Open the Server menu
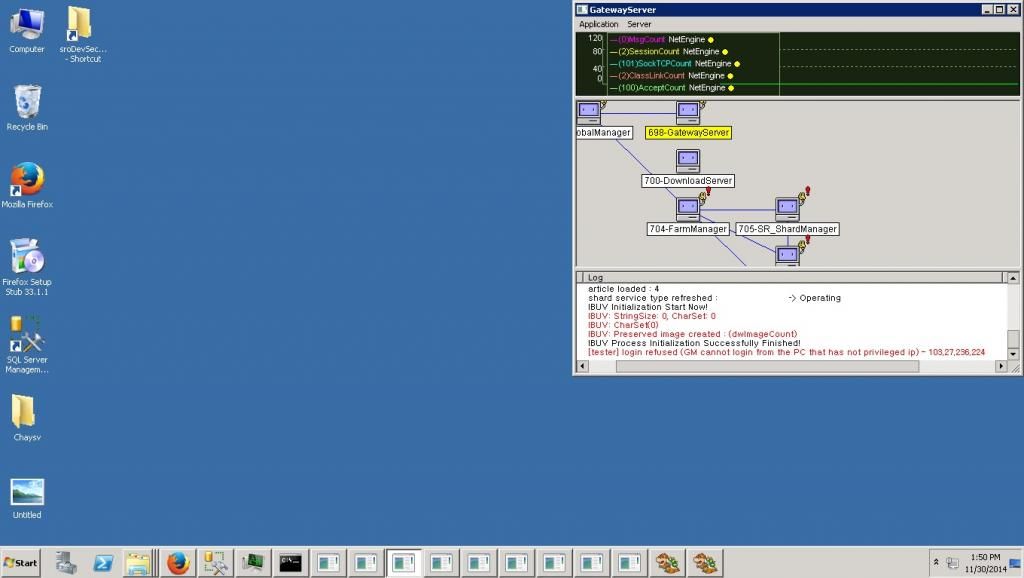The height and width of the screenshot is (578, 1024). pos(639,24)
